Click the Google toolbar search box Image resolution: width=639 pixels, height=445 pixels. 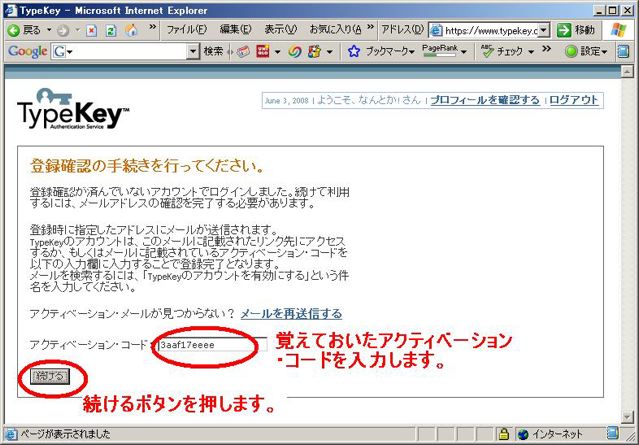click(126, 52)
